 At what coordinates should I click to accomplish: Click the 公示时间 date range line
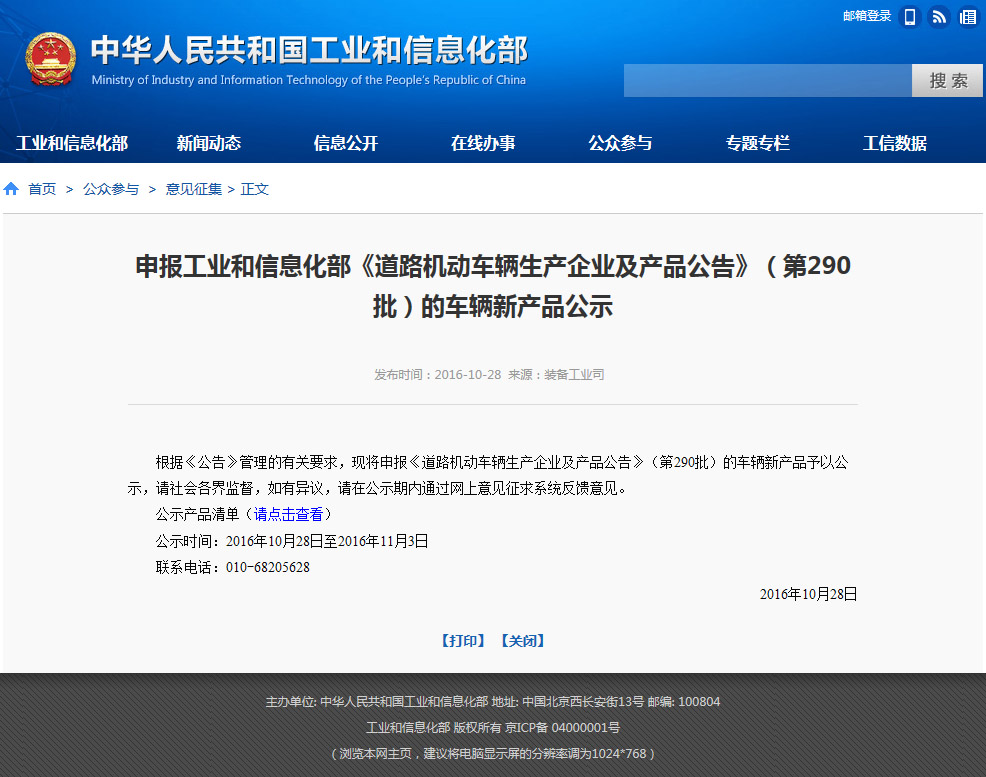[x=292, y=541]
